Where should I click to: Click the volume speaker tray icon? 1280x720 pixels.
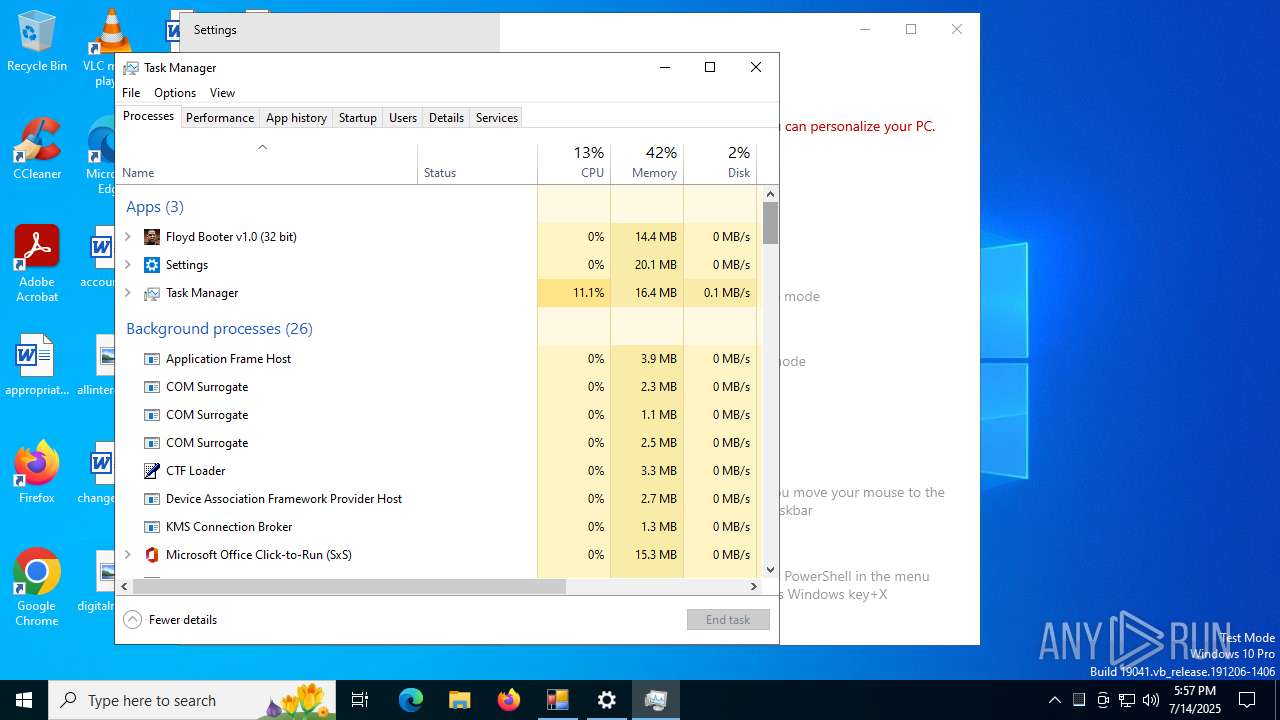1151,700
